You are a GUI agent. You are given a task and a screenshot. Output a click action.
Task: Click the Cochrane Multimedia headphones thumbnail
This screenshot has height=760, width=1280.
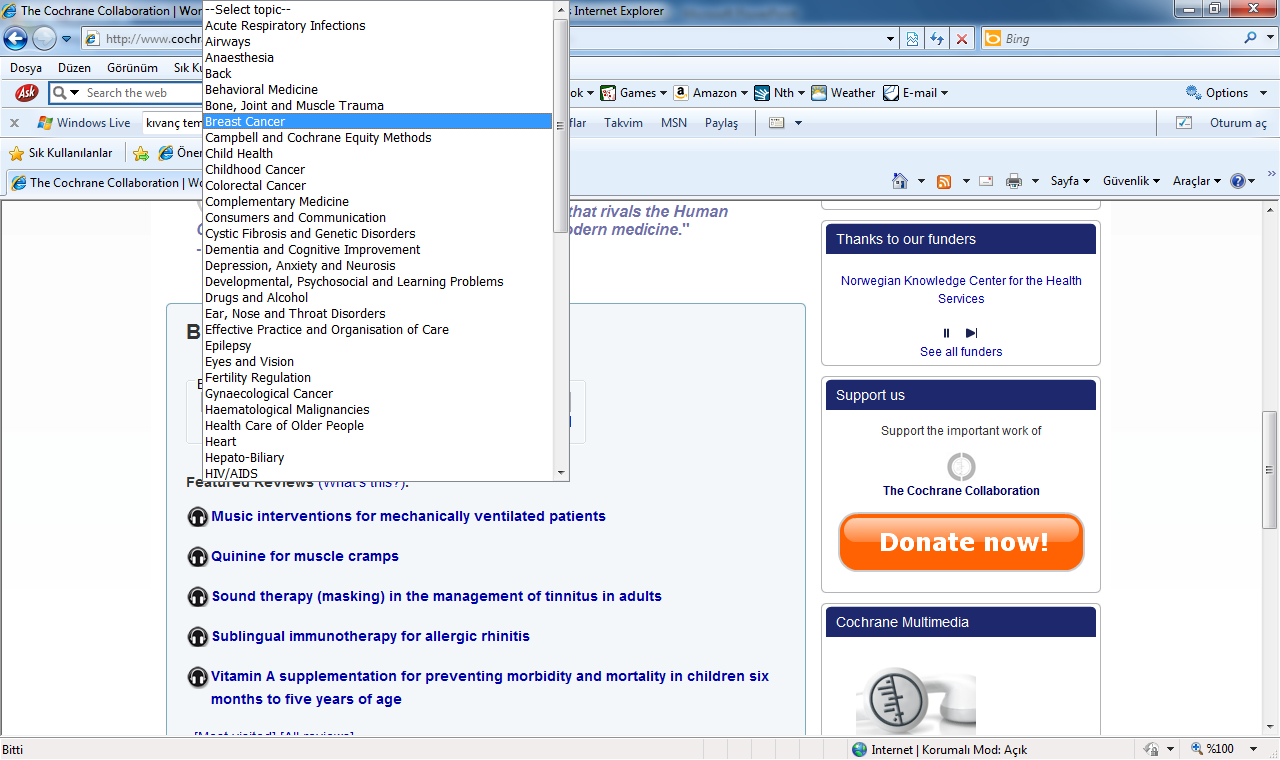click(916, 702)
